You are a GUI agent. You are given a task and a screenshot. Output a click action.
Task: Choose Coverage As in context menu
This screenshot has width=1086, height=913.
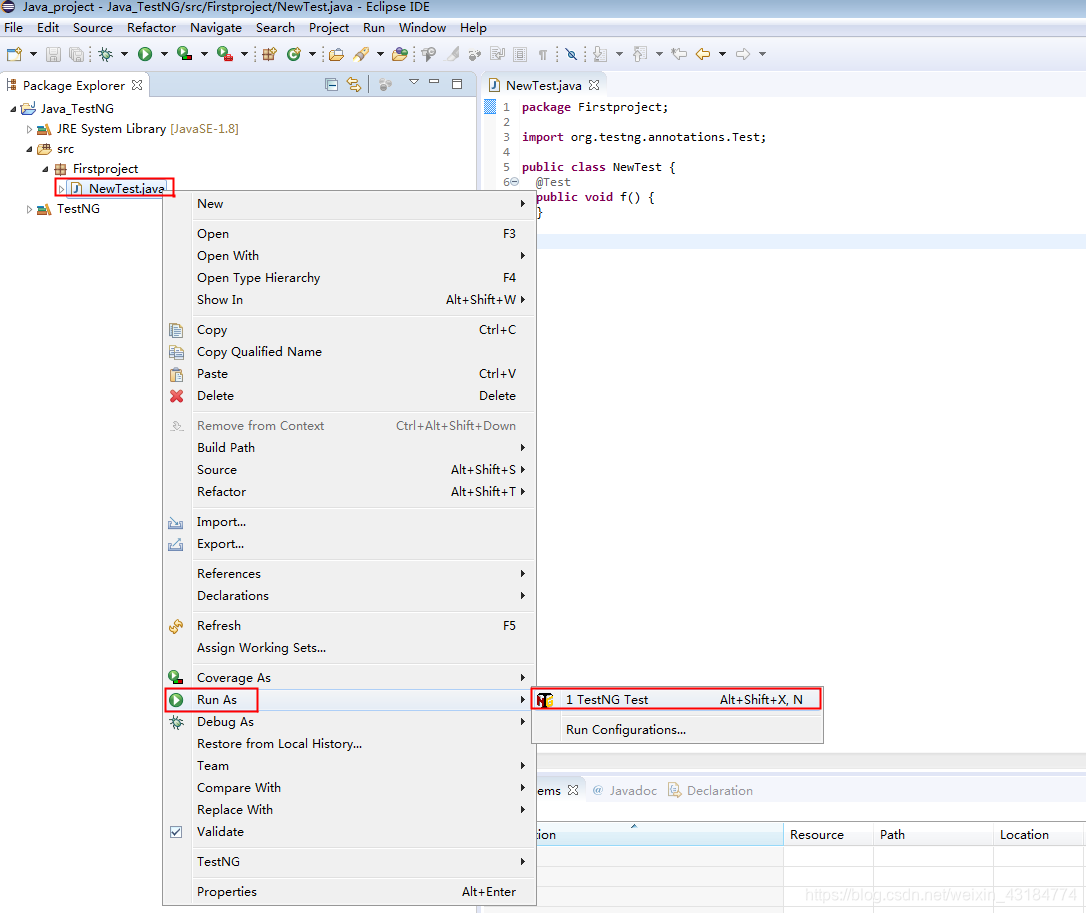[x=350, y=677]
